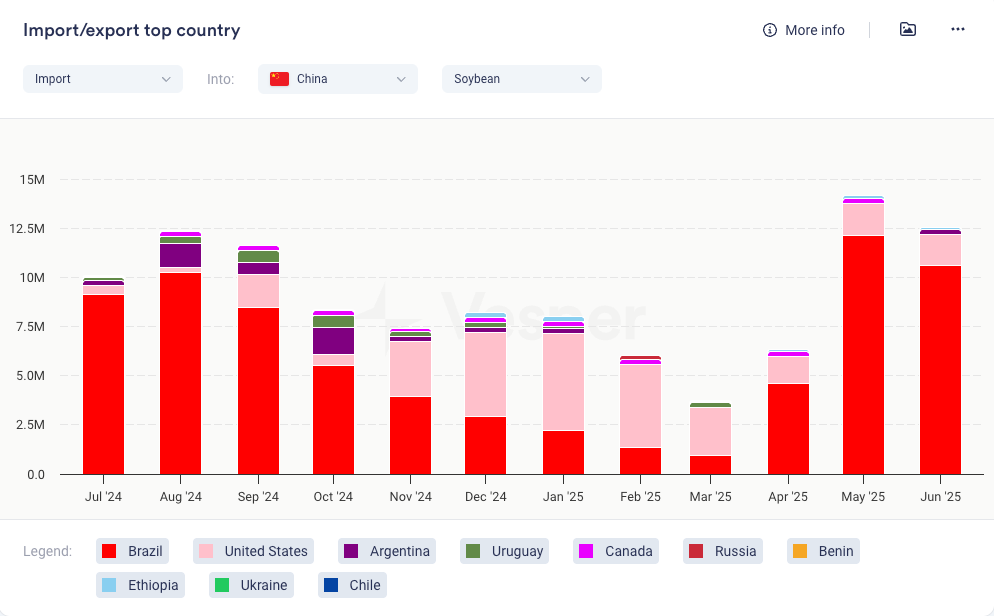This screenshot has height=616, width=994.
Task: Toggle Canada legend entry
Action: 617,551
